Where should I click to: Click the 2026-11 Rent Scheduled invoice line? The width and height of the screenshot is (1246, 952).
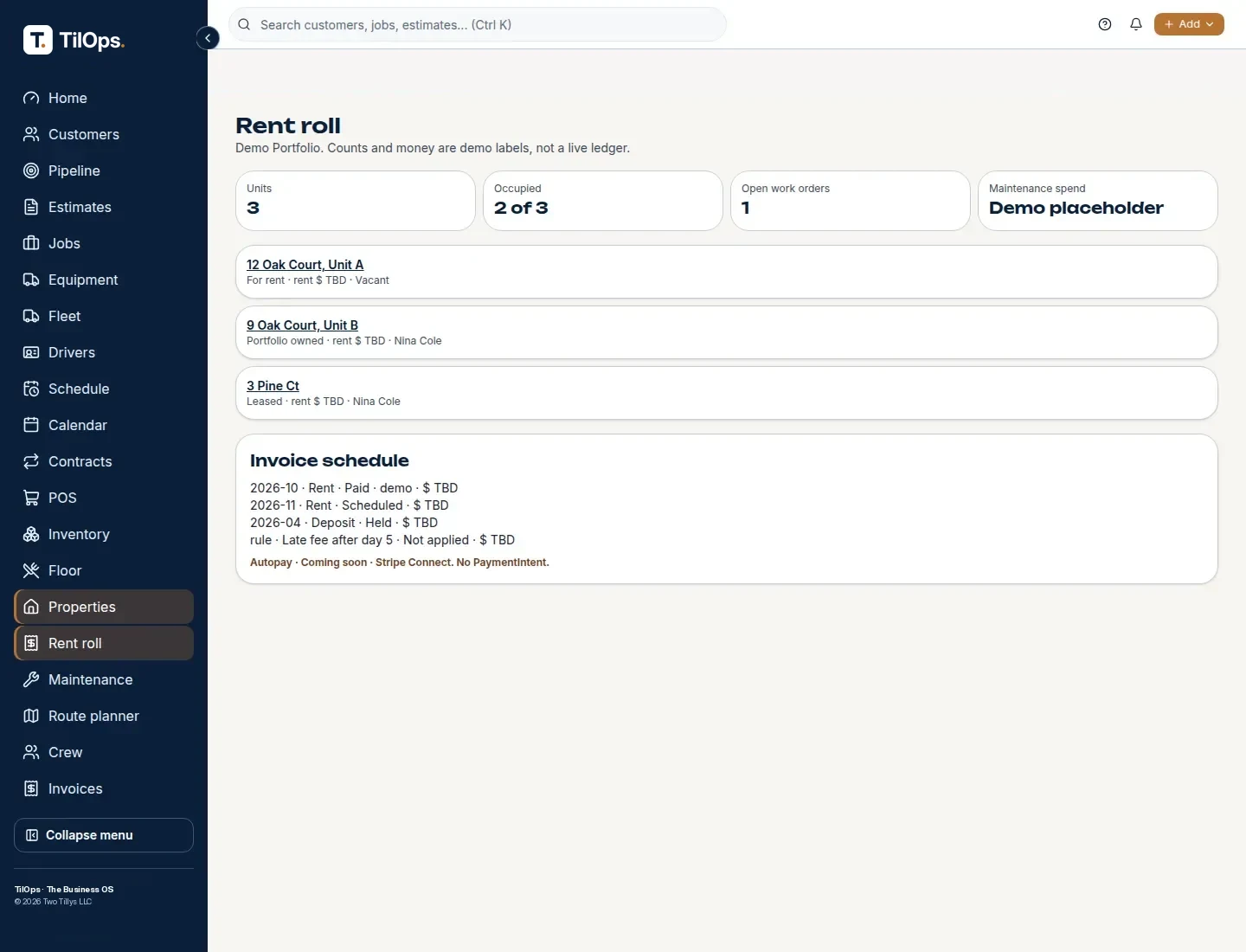tap(350, 505)
